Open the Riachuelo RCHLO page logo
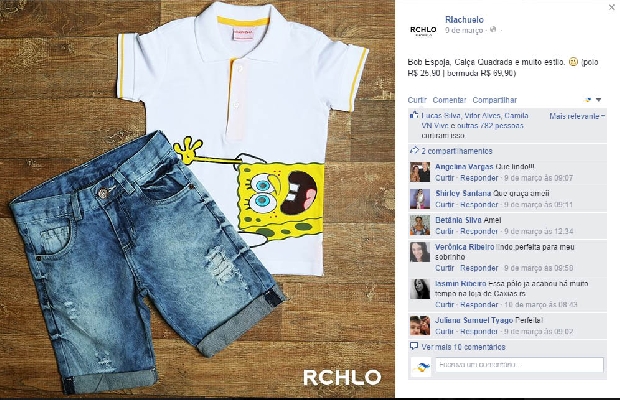This screenshot has height=400, width=620. [423, 30]
